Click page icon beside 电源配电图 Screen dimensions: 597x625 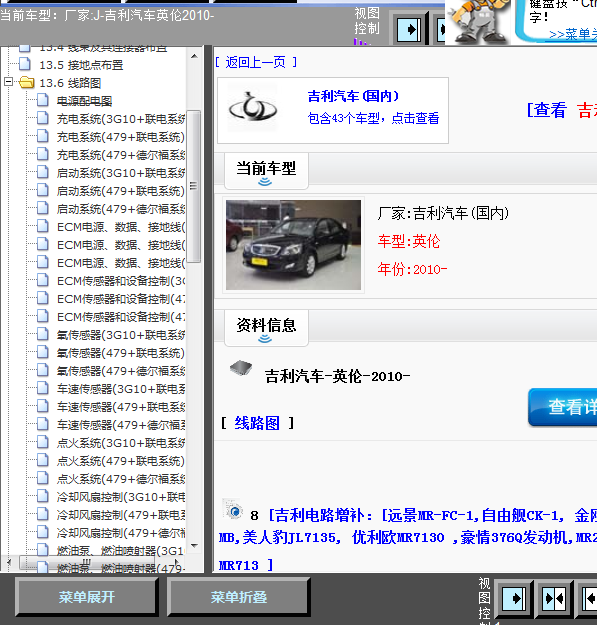pos(43,100)
